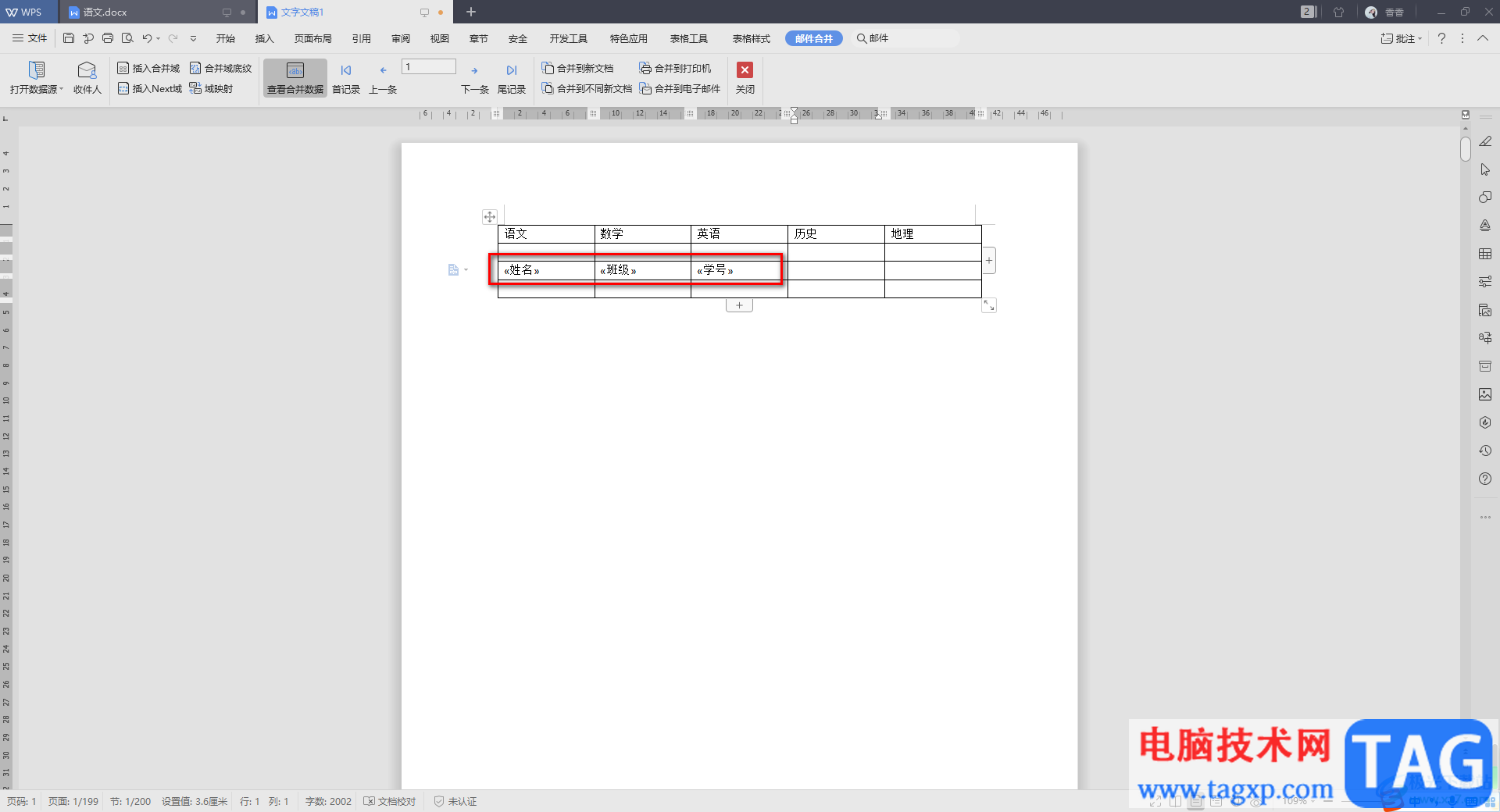This screenshot has height=812, width=1500.
Task: Click the «班级» merge field cell
Action: (x=643, y=270)
